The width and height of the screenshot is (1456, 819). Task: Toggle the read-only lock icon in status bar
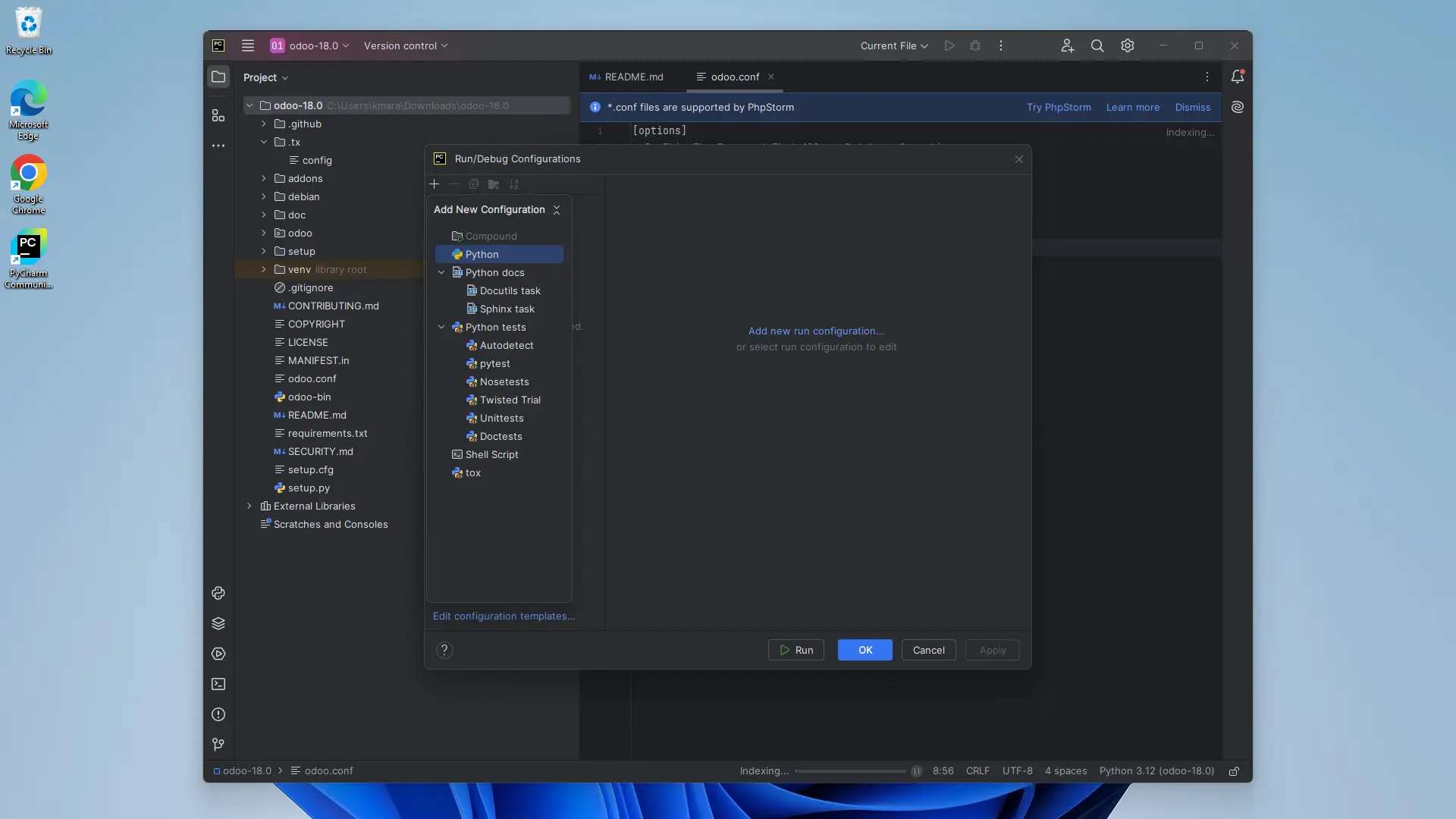1234,771
